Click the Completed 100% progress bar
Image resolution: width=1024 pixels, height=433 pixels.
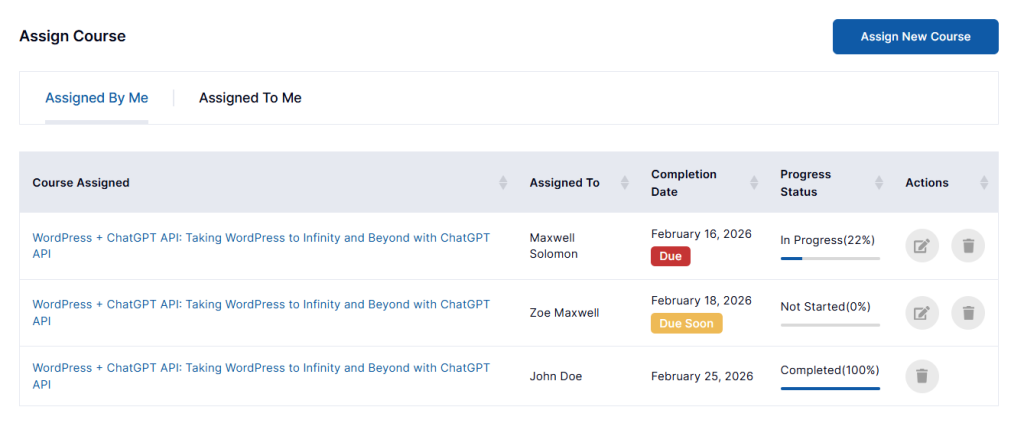830,388
